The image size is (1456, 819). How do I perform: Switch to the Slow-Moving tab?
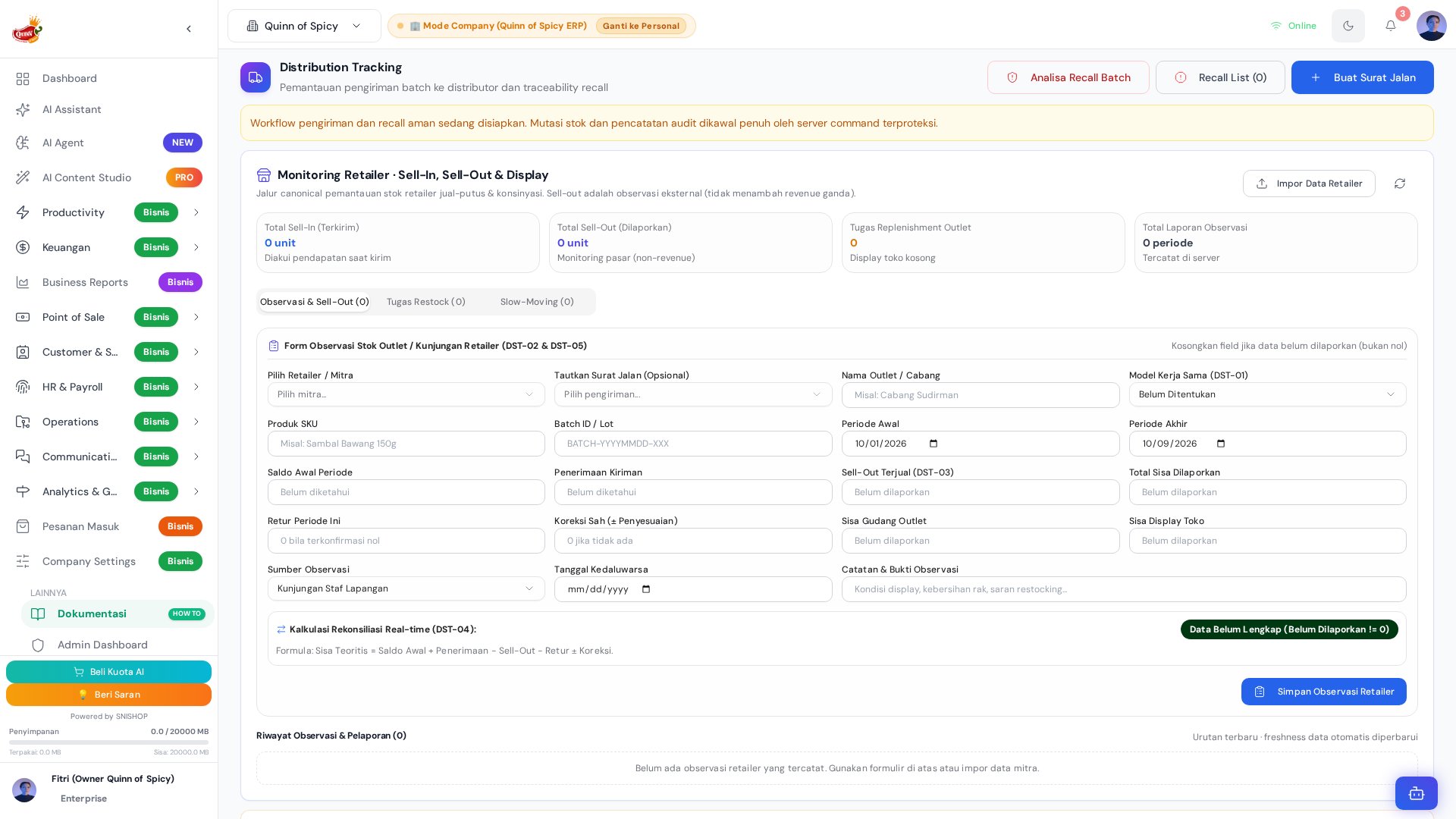537,302
